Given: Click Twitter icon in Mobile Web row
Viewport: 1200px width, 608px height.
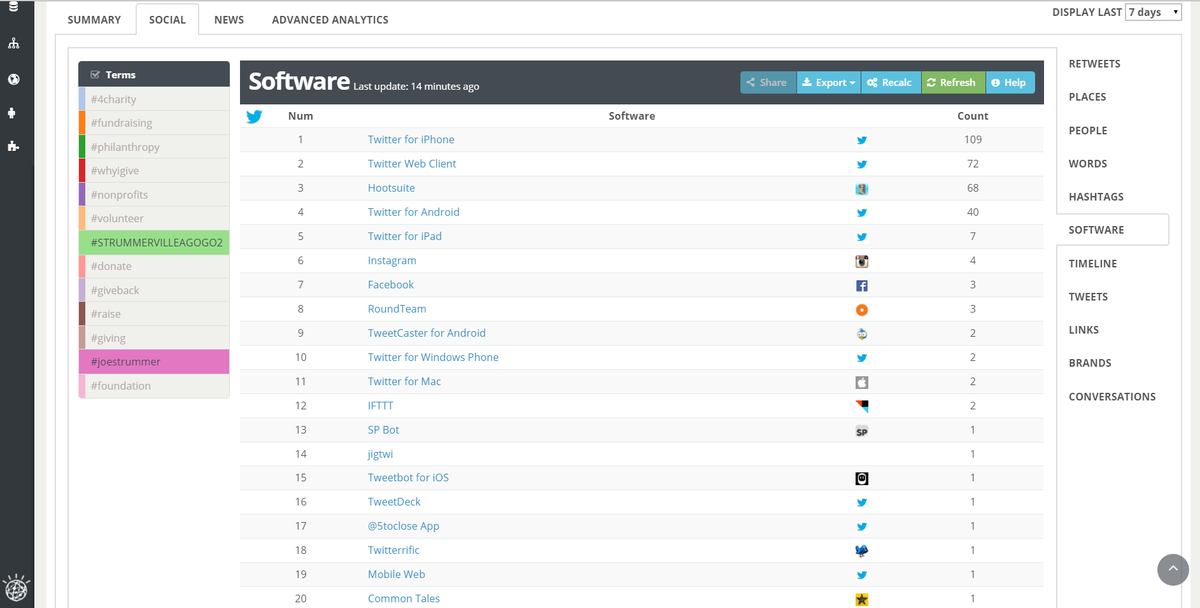Looking at the screenshot, I should (x=861, y=575).
